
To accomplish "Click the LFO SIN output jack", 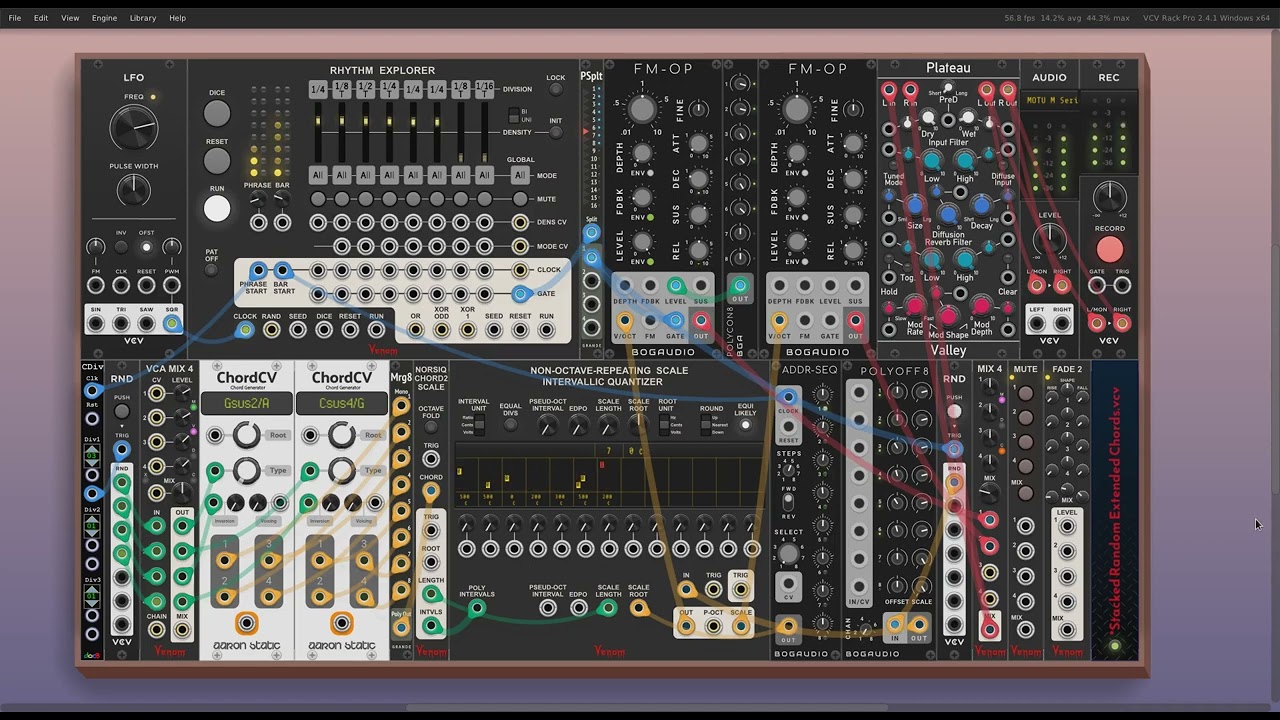I will tap(96, 324).
